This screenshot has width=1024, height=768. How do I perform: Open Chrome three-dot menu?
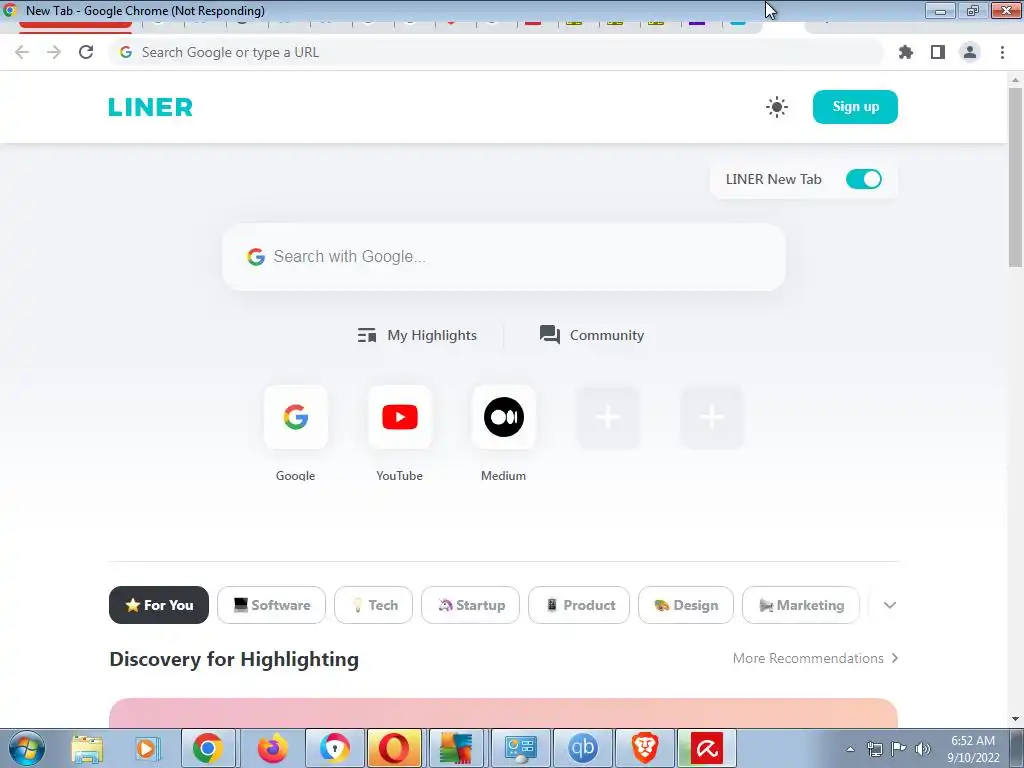click(1002, 52)
